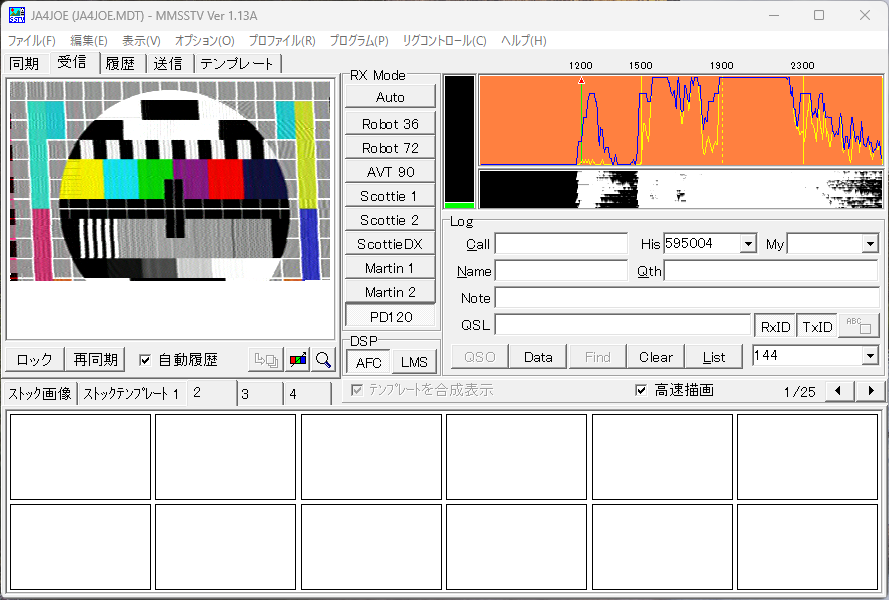Screen dimensions: 889x600
Task: Open the 144 band dropdown
Action: click(870, 356)
